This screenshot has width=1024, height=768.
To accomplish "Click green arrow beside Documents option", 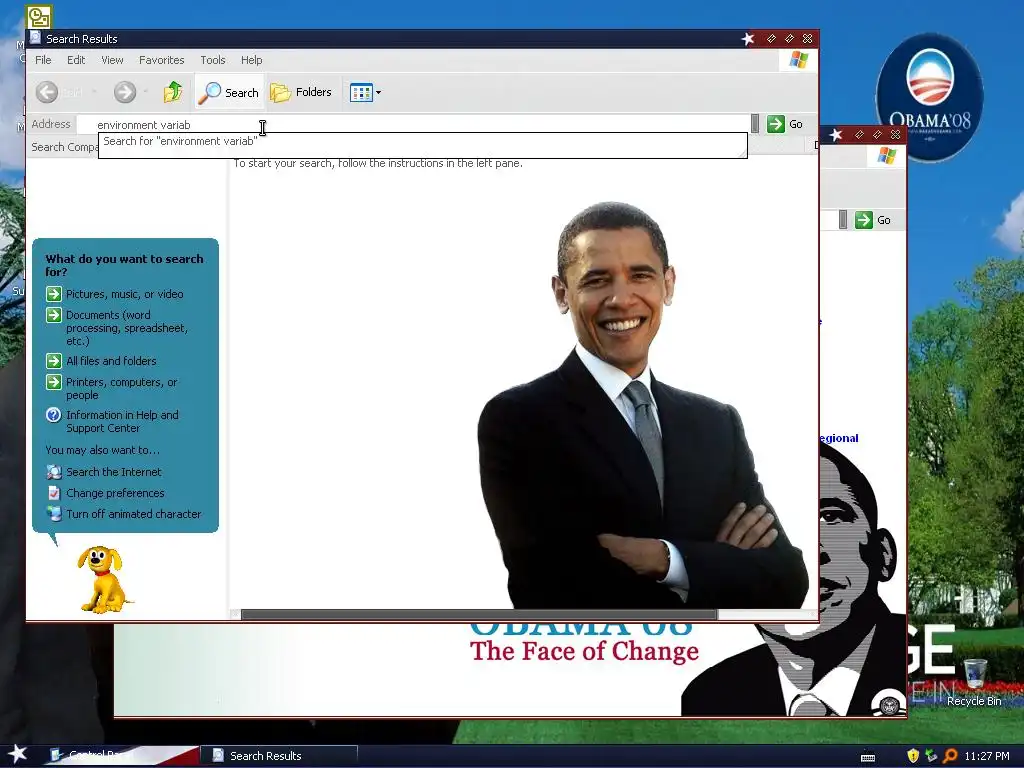I will click(x=54, y=315).
